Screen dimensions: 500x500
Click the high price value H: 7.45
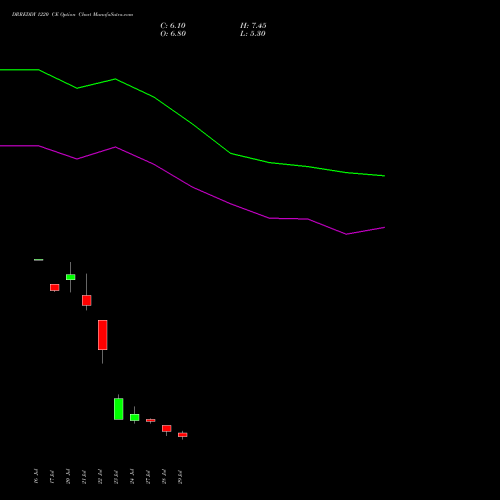[253, 26]
